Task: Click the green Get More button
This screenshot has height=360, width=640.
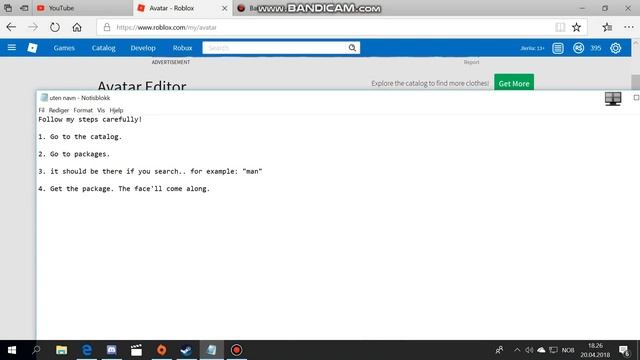Action: (x=514, y=83)
